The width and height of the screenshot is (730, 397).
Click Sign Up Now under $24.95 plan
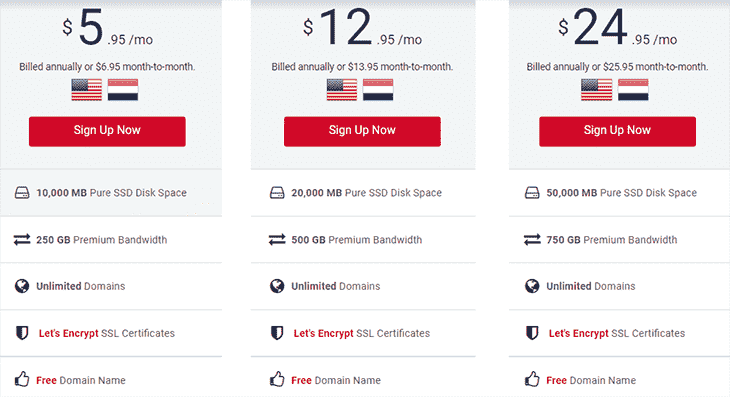(617, 131)
